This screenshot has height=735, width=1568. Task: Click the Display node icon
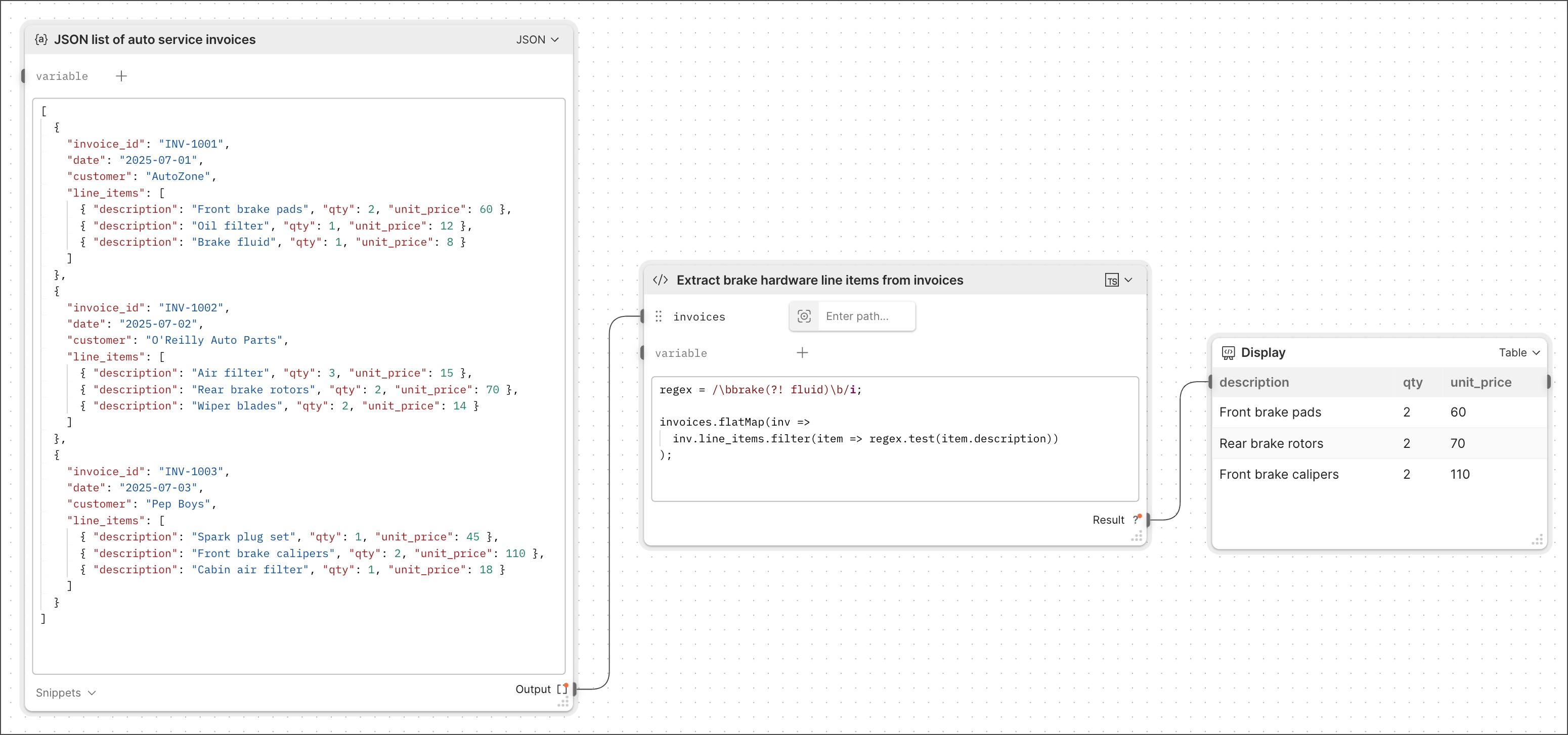[1228, 353]
